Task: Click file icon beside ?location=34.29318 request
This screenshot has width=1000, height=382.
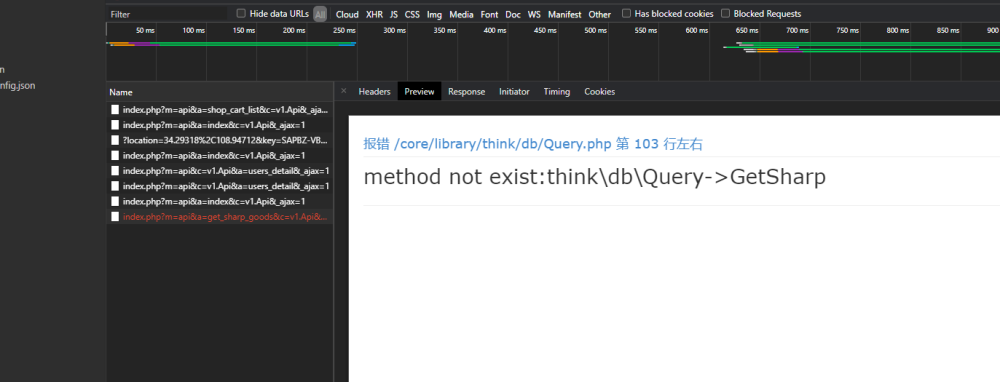Action: pyautogui.click(x=115, y=140)
